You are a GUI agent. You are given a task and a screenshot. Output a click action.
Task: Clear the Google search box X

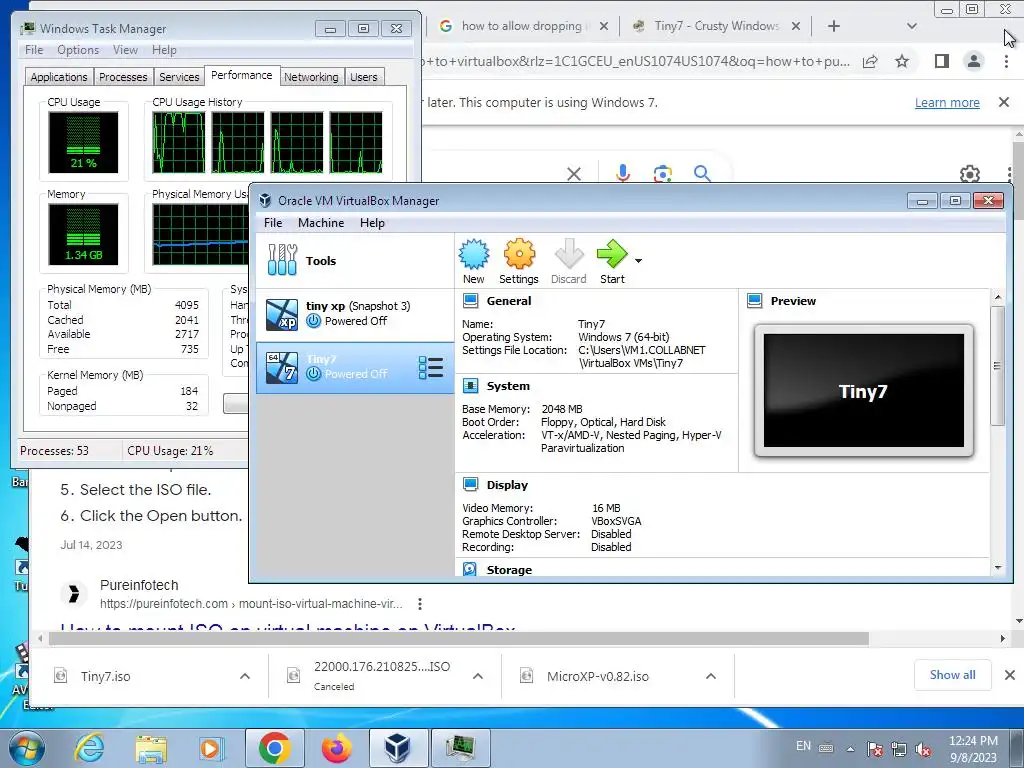[x=573, y=174]
